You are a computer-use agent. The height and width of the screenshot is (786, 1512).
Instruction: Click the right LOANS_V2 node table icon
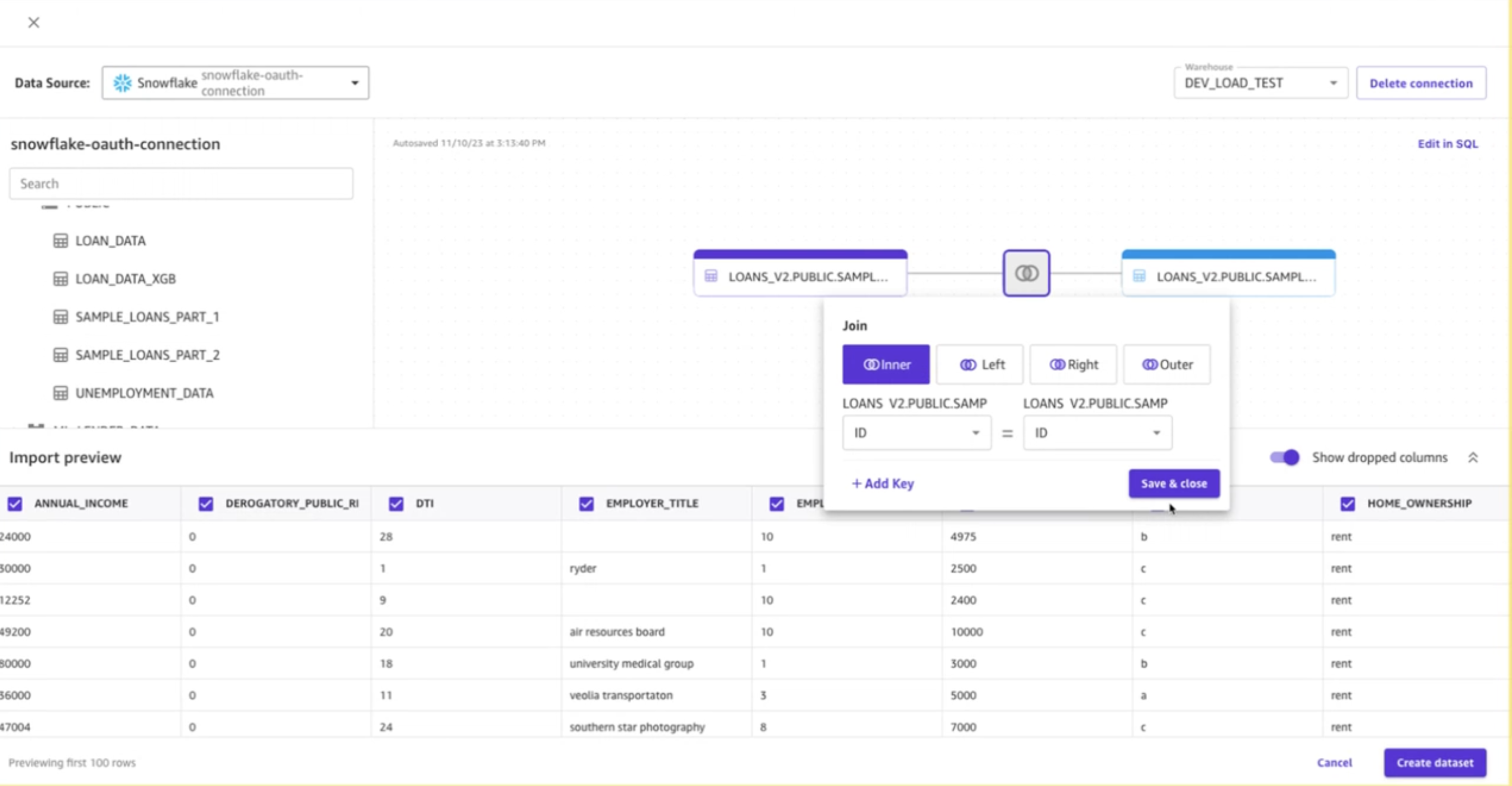(x=1139, y=276)
